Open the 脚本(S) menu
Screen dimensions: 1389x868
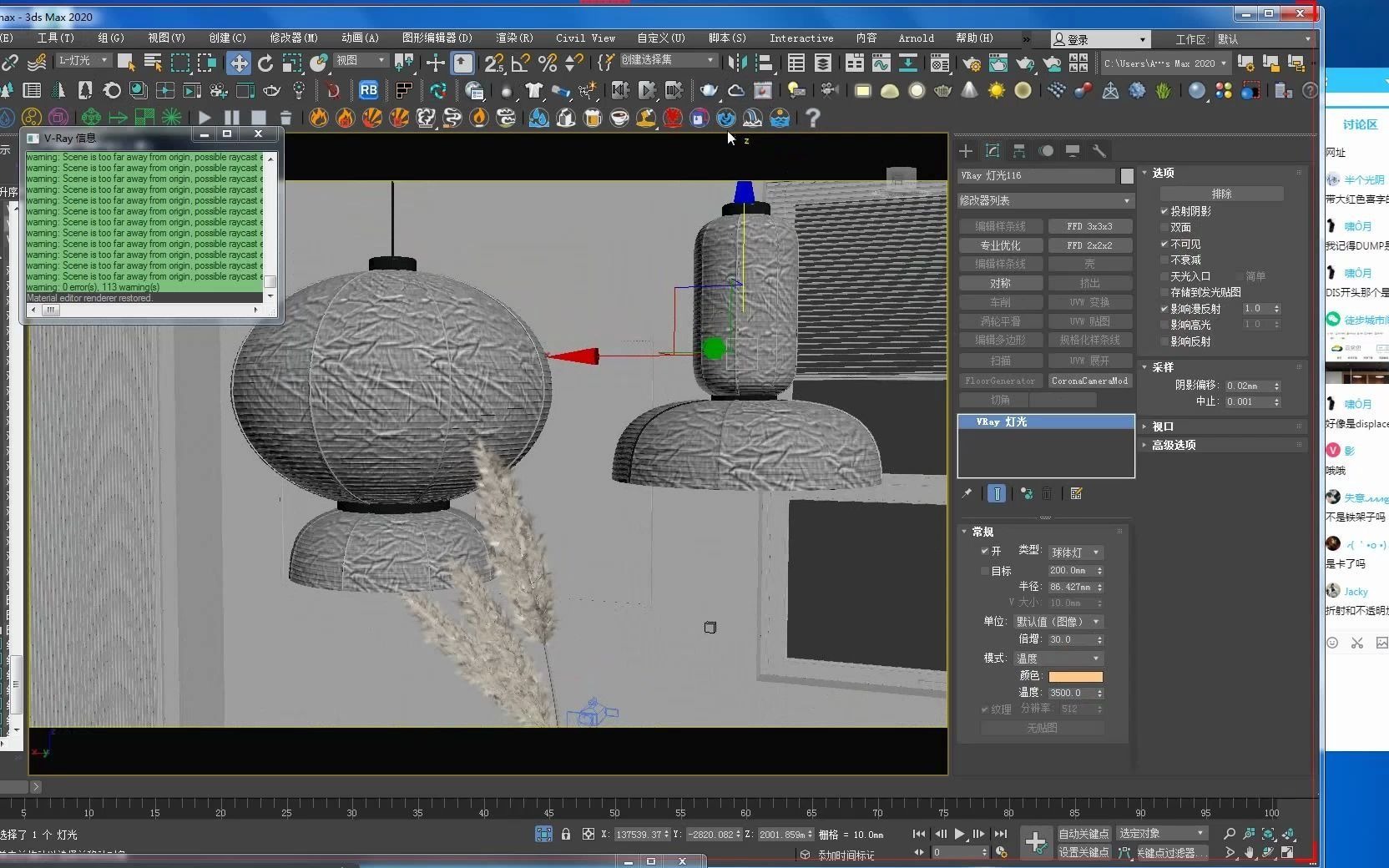[727, 38]
